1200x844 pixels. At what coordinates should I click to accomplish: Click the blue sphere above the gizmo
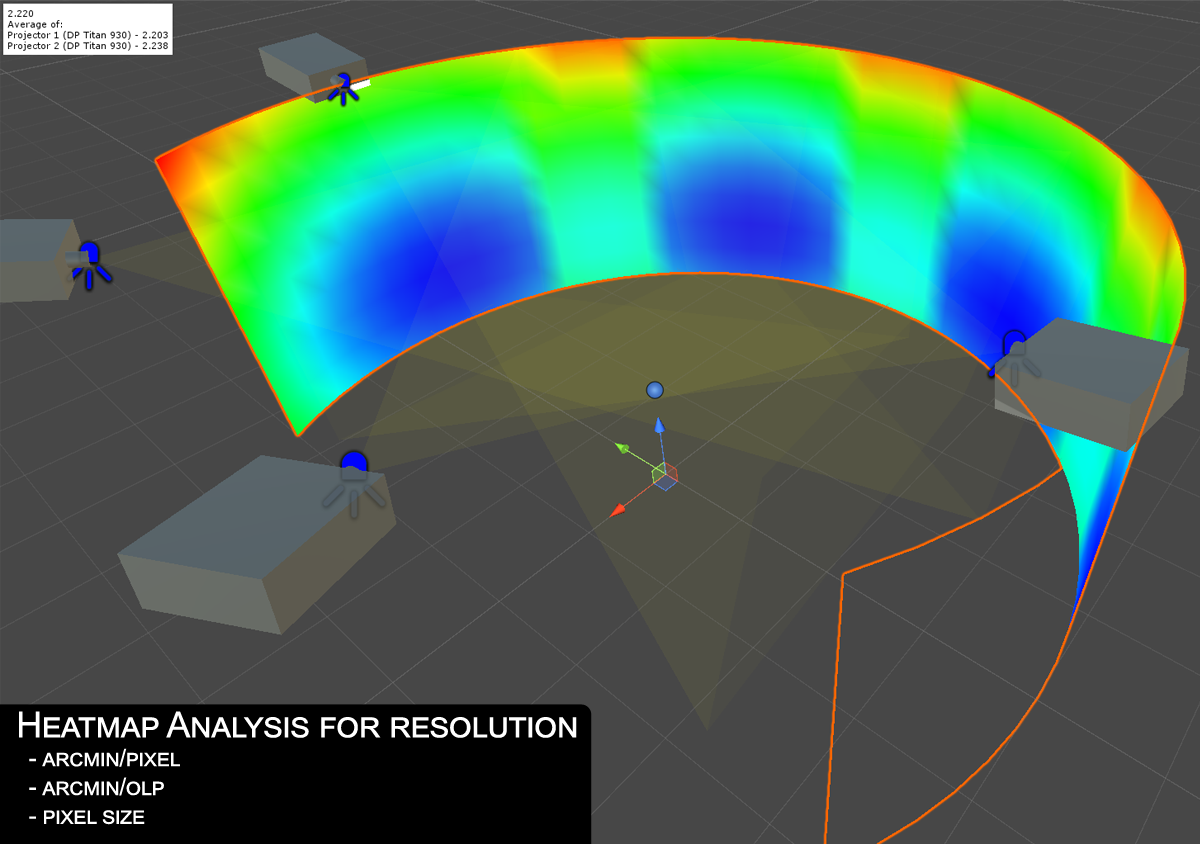655,390
